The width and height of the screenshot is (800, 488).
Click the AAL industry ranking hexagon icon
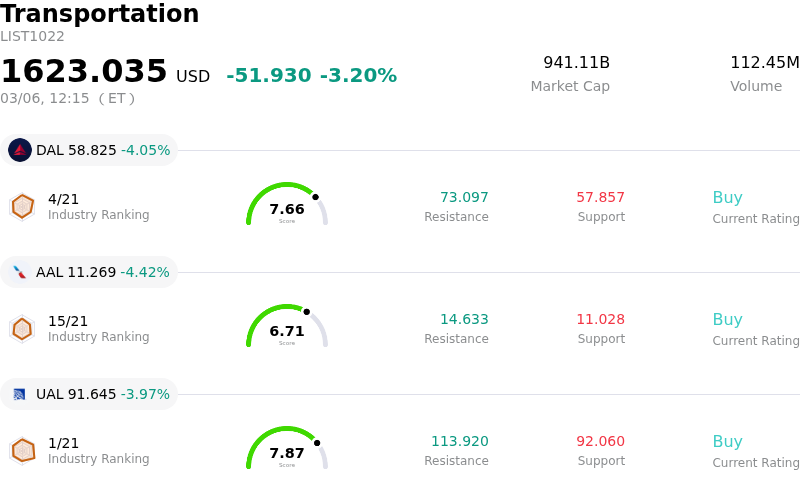[x=22, y=328]
